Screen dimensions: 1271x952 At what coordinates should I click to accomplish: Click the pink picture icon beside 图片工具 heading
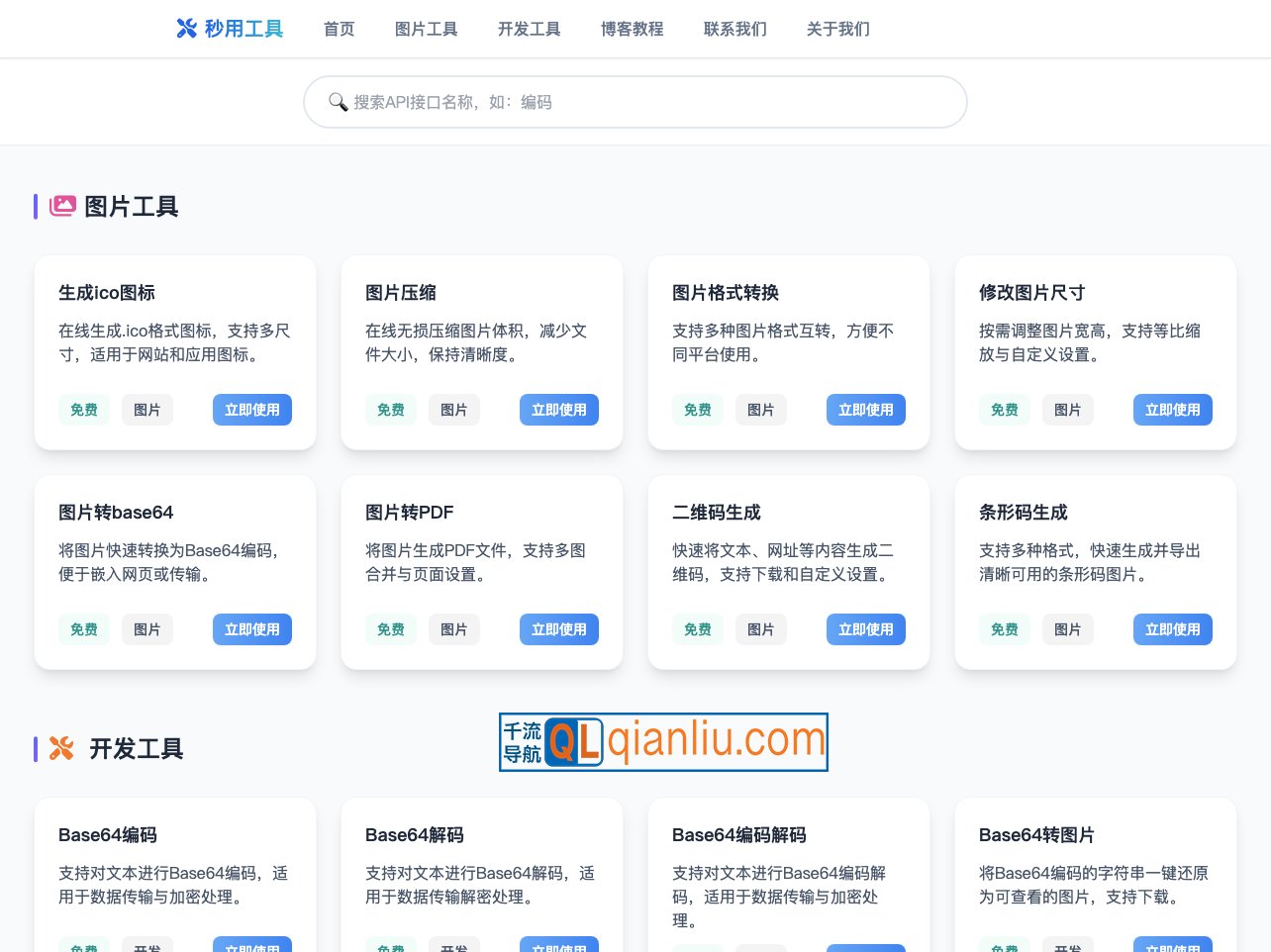[x=63, y=206]
